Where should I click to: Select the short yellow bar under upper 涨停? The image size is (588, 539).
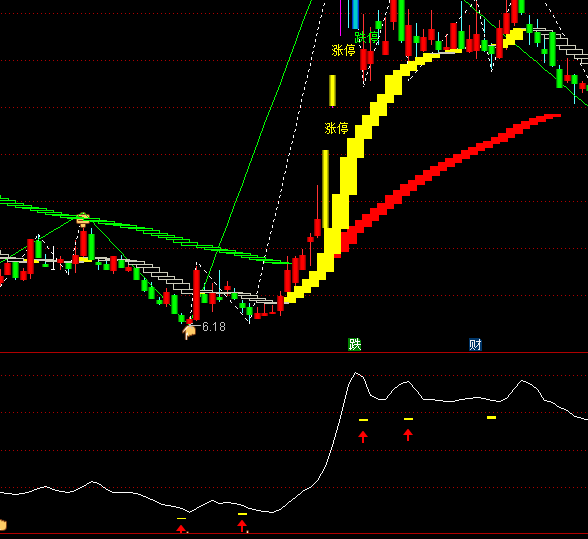coord(332,90)
